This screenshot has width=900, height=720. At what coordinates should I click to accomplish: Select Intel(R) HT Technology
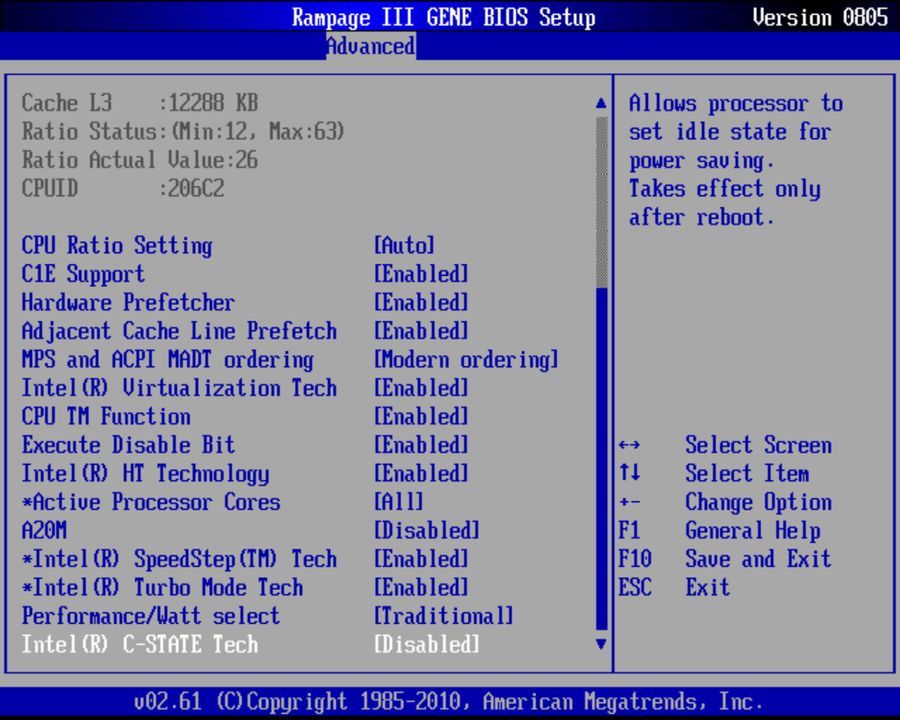coord(146,474)
